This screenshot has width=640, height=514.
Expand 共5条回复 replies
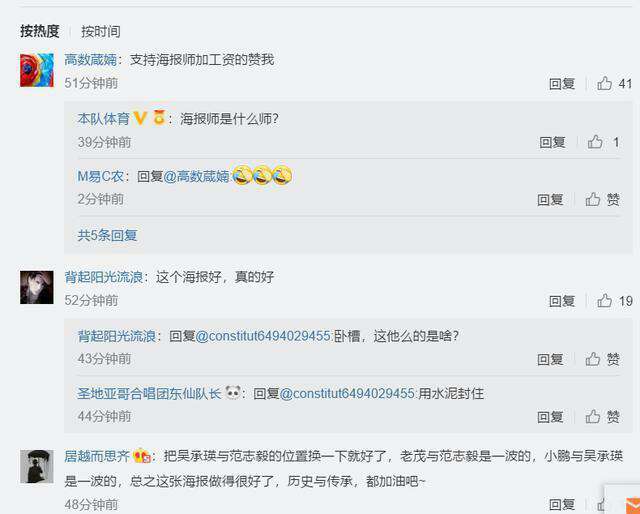tap(107, 235)
